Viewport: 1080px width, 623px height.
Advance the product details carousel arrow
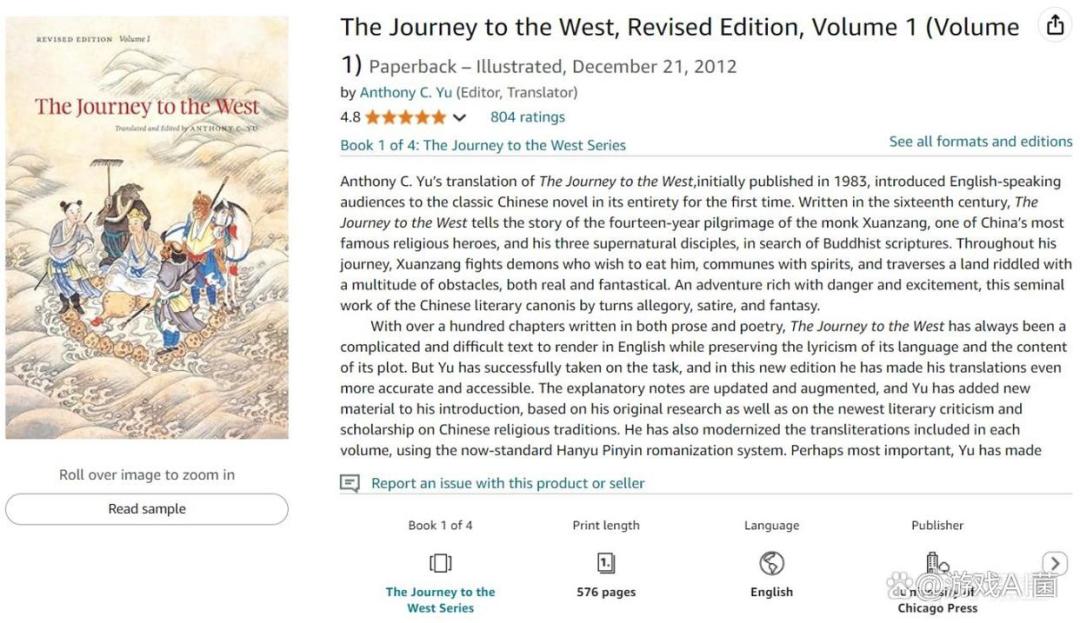pos(1055,563)
